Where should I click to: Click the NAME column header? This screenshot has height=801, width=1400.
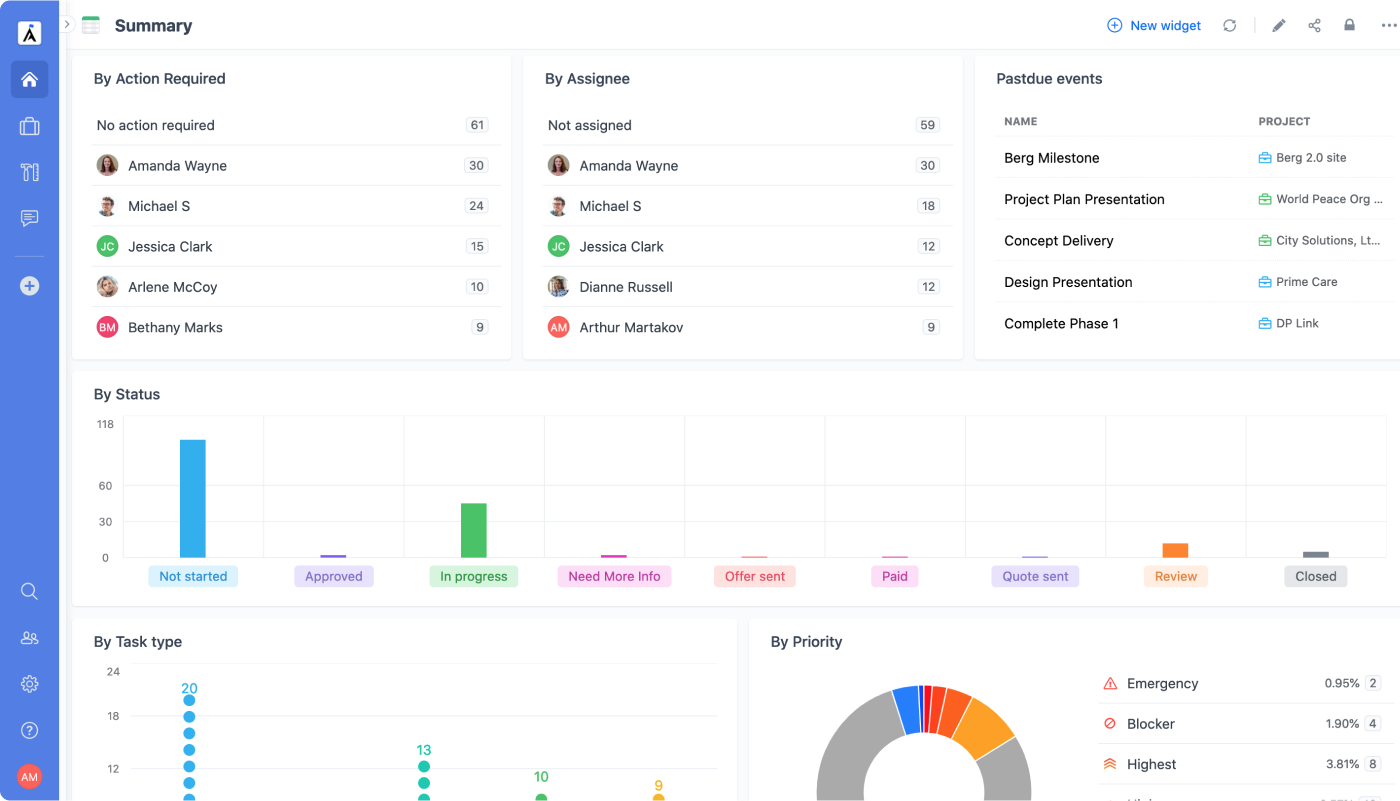1020,121
